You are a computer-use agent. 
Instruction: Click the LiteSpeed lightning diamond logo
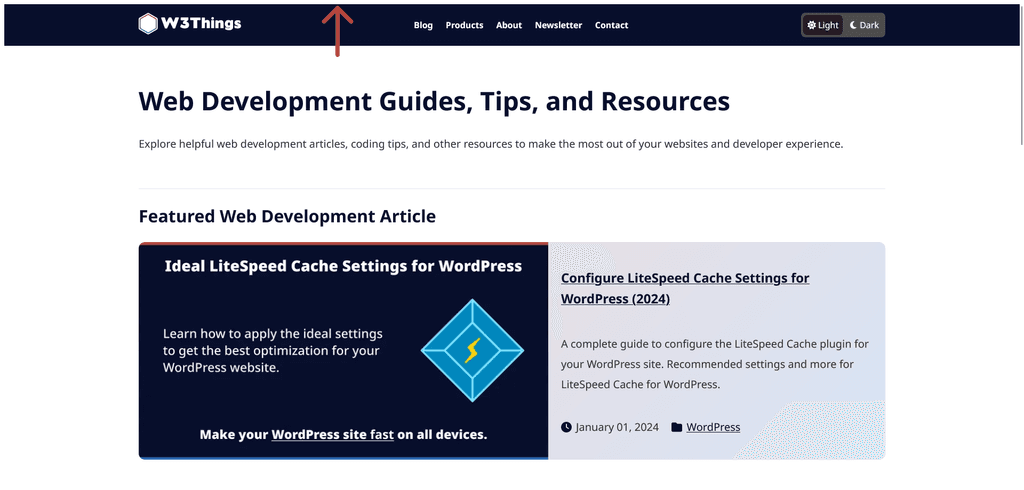pyautogui.click(x=472, y=350)
